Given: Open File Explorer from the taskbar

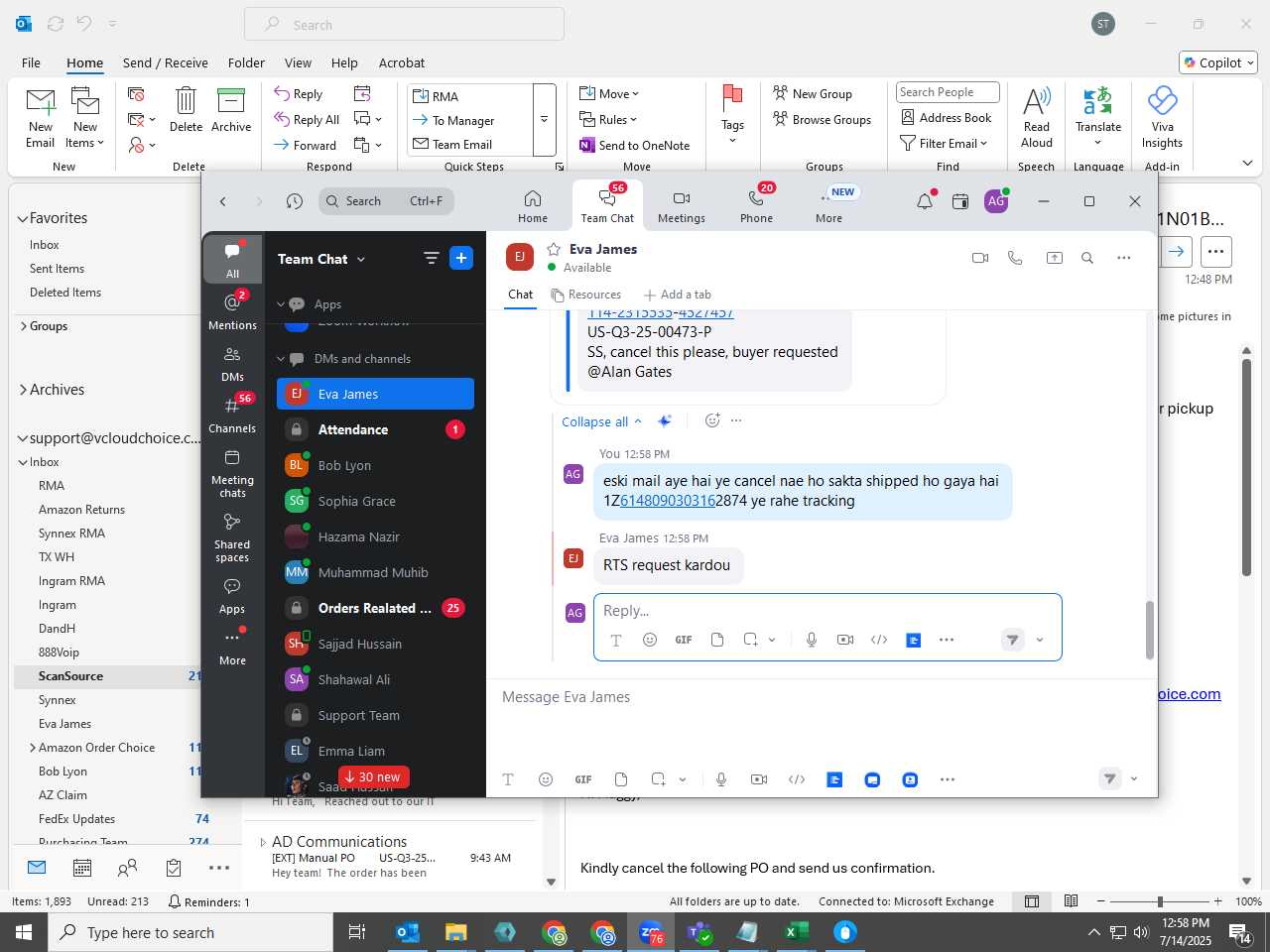Looking at the screenshot, I should (455, 932).
